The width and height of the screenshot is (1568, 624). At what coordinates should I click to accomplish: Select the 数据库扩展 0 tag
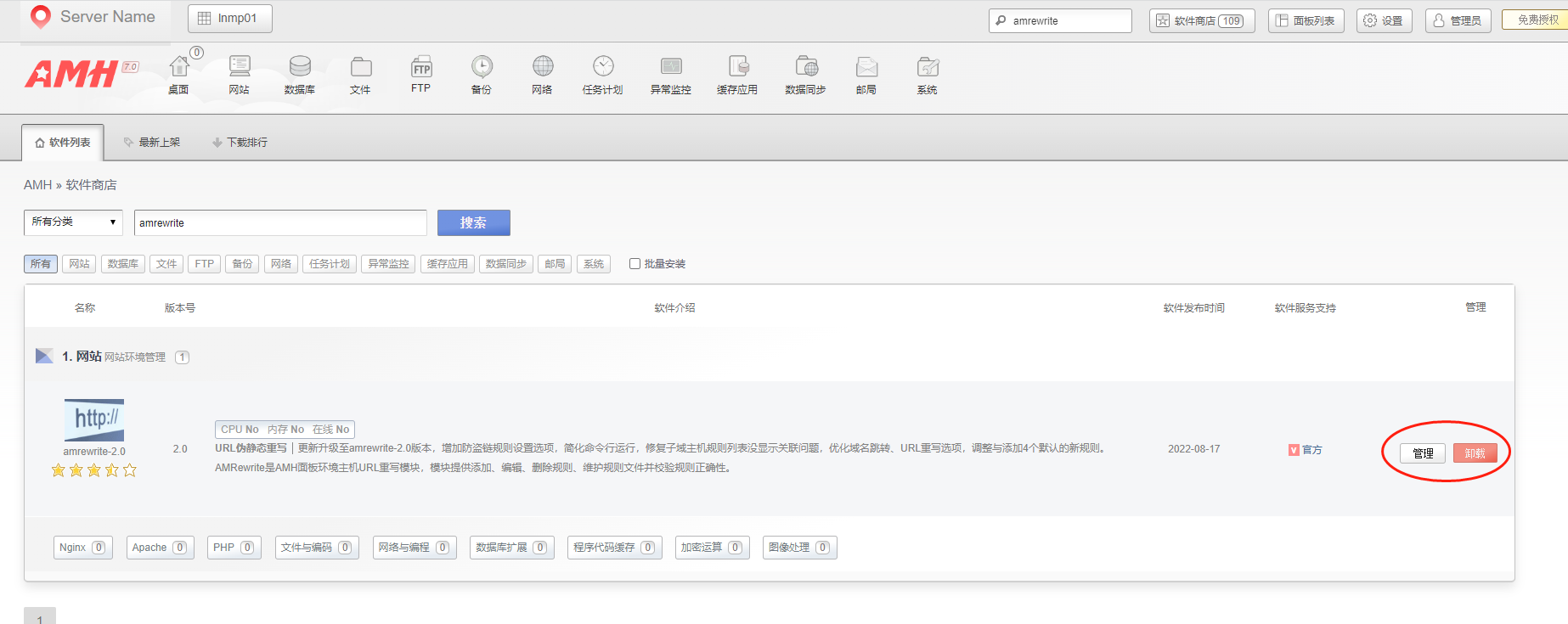[x=512, y=548]
